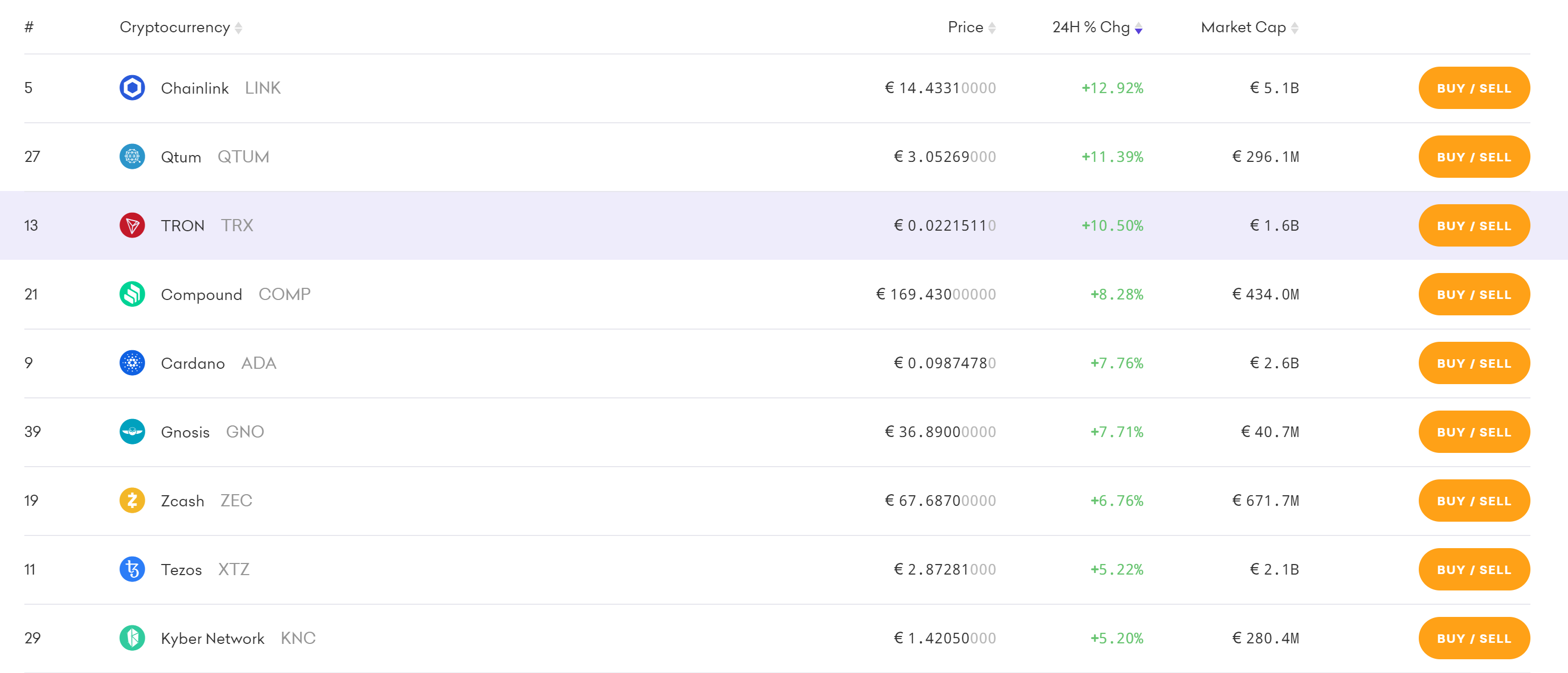Click the € 5.1B market cap
This screenshot has width=1568, height=673.
[1275, 88]
